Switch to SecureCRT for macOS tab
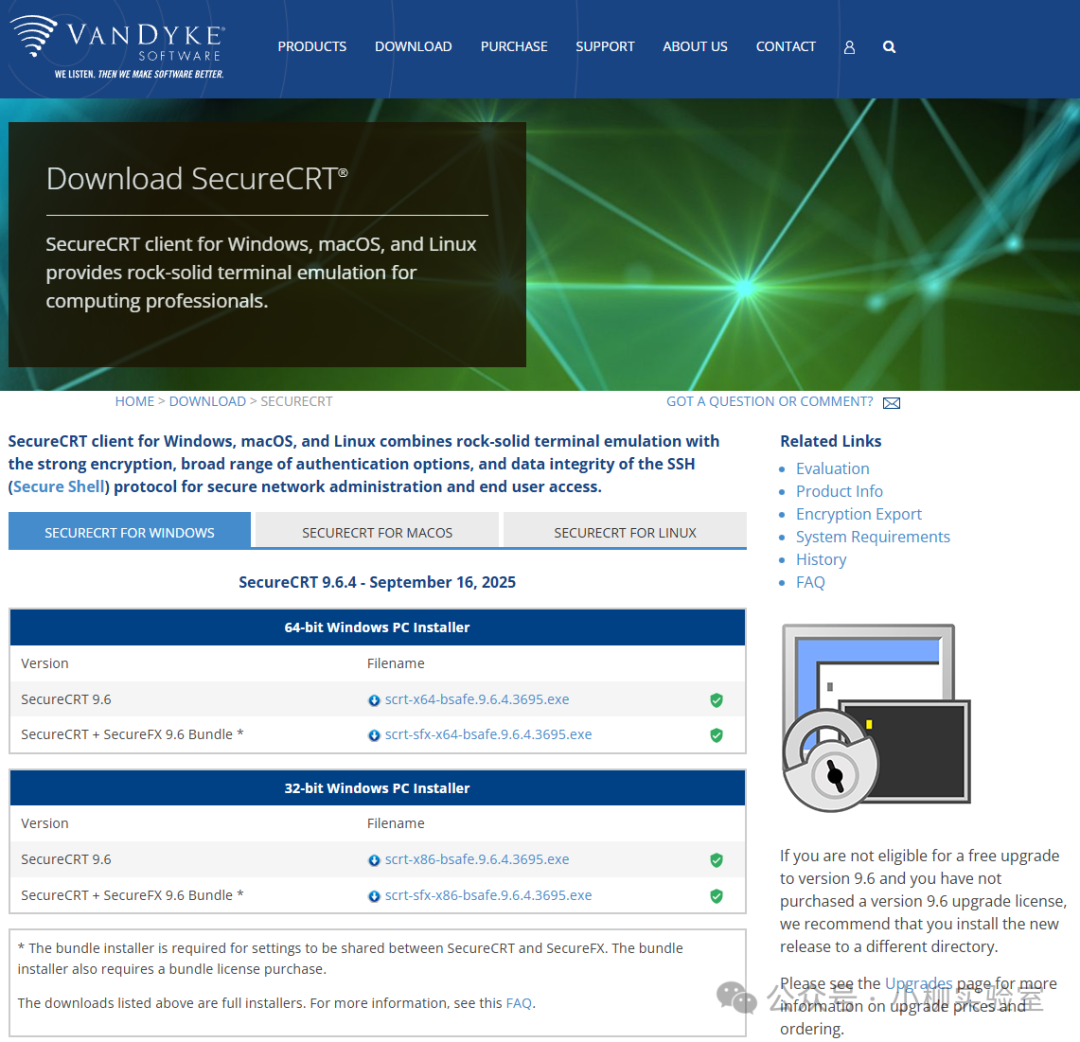The image size is (1080, 1042). point(377,532)
